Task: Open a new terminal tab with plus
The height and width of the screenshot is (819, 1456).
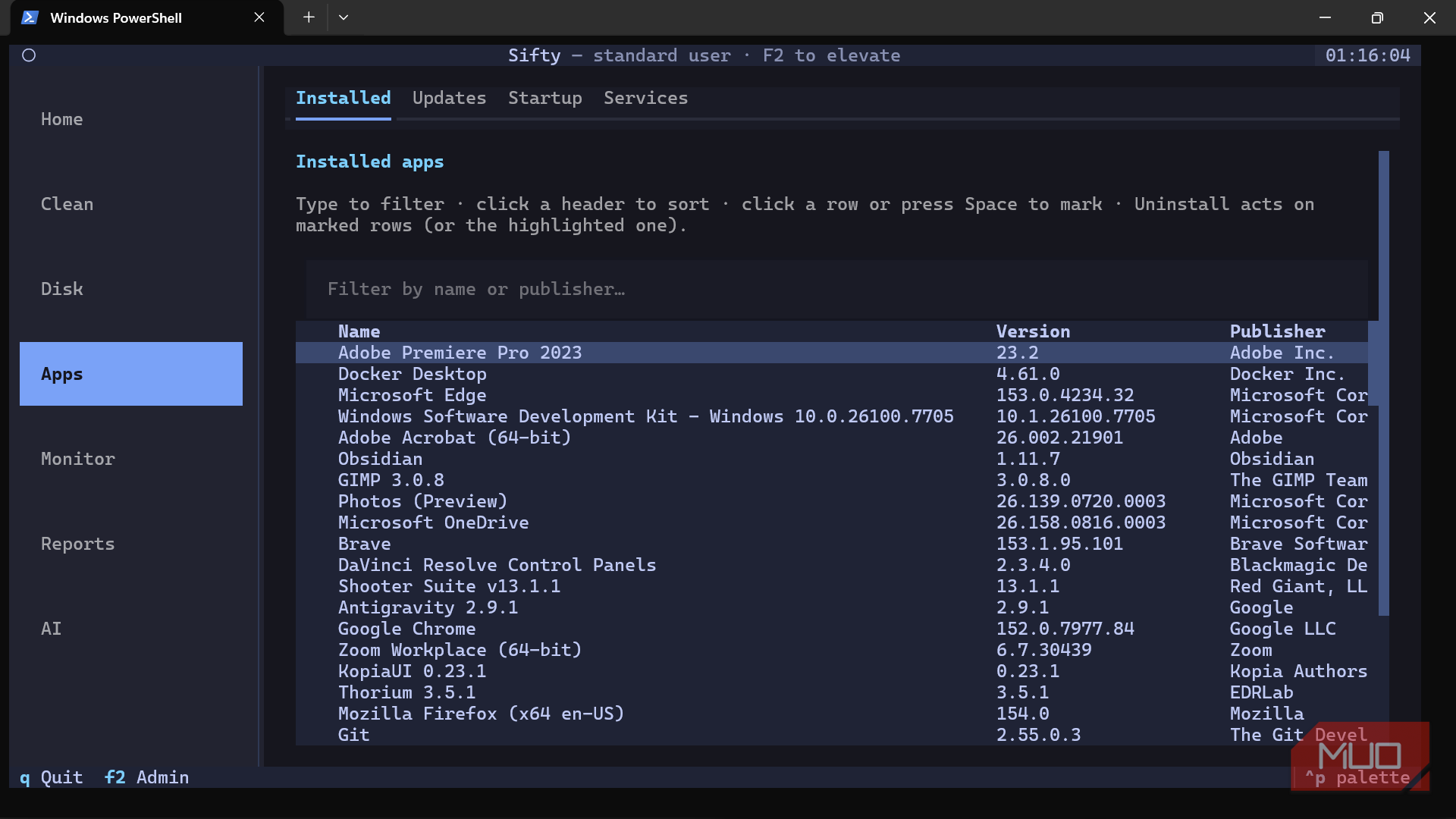Action: tap(309, 17)
